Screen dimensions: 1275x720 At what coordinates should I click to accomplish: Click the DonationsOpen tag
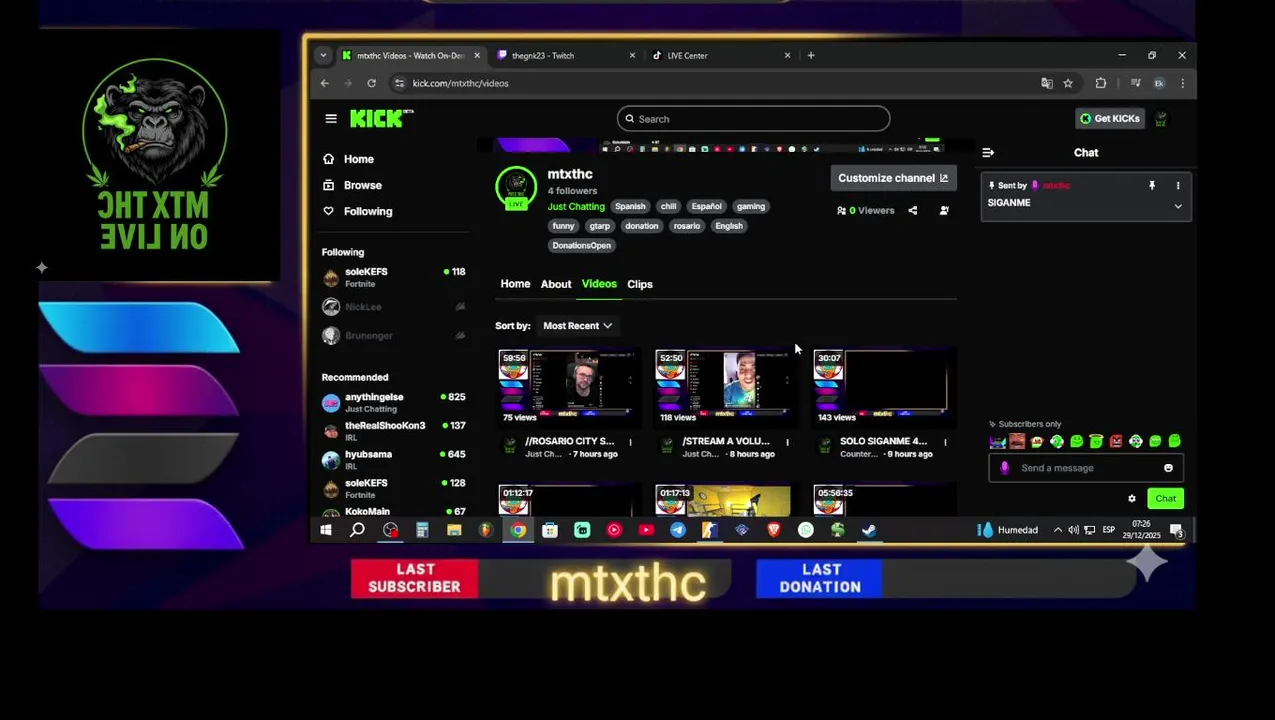click(581, 246)
